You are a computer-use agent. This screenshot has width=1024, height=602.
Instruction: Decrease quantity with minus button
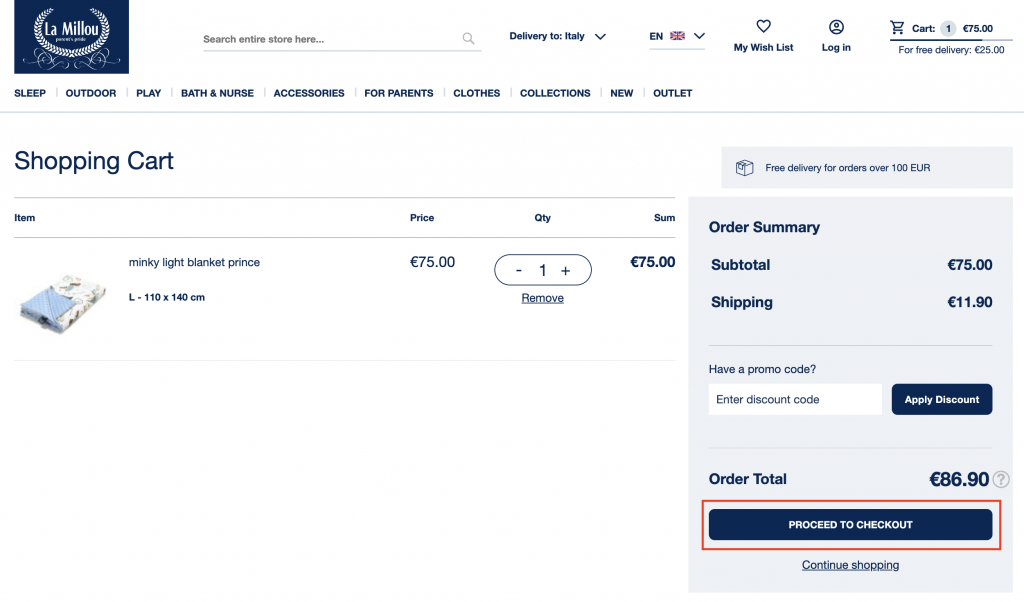coord(518,270)
